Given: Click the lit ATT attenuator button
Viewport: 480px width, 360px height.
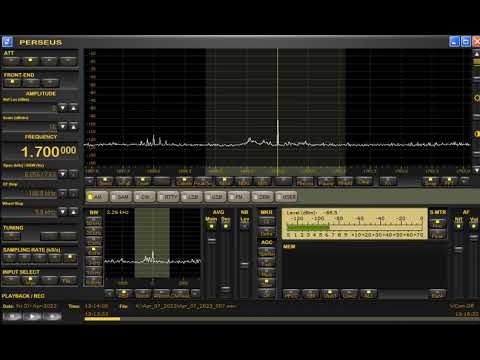Looking at the screenshot, I should (30, 60).
